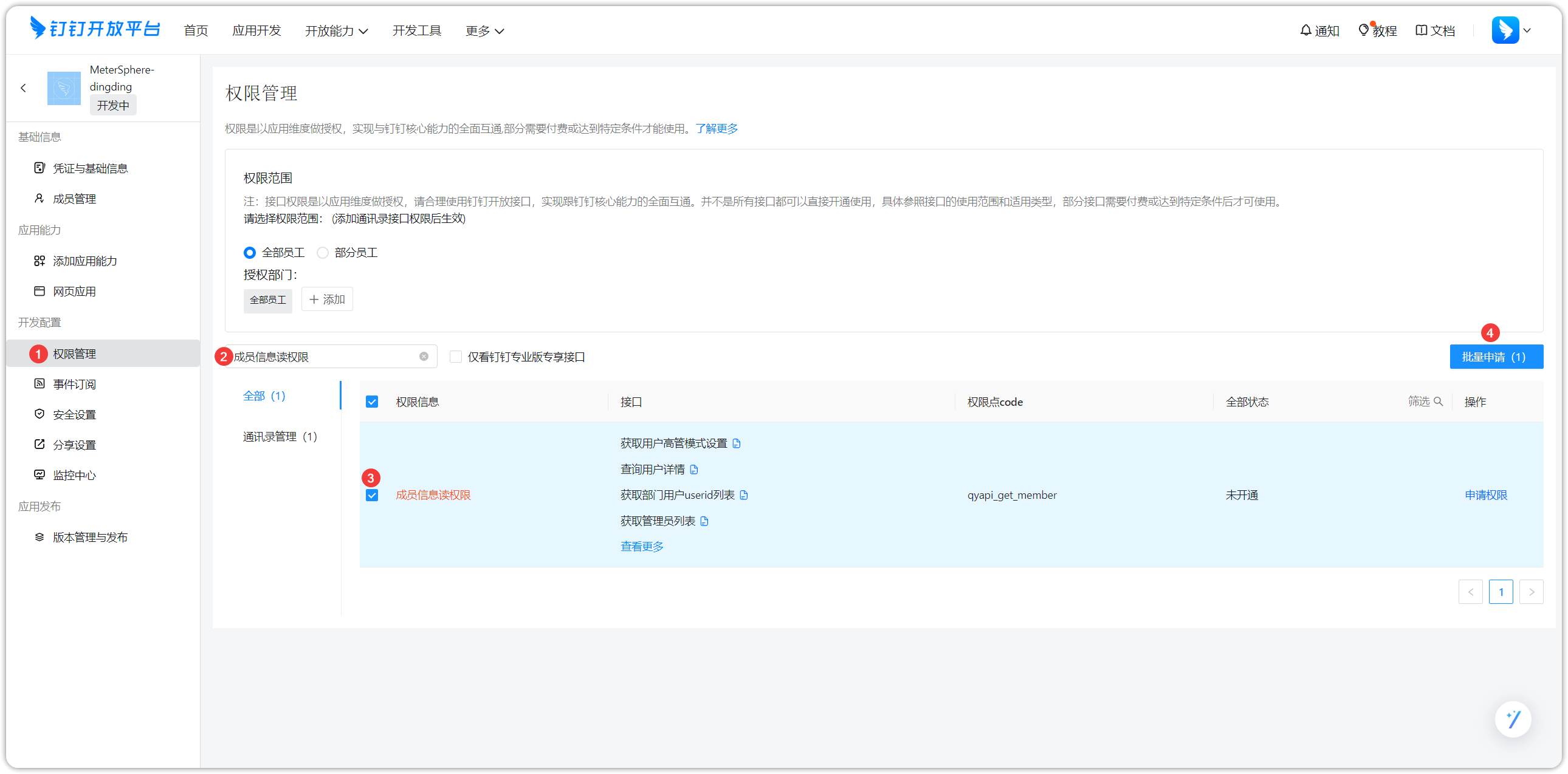Image resolution: width=1568 pixels, height=774 pixels.
Task: Click the 添加 department button
Action: point(327,300)
